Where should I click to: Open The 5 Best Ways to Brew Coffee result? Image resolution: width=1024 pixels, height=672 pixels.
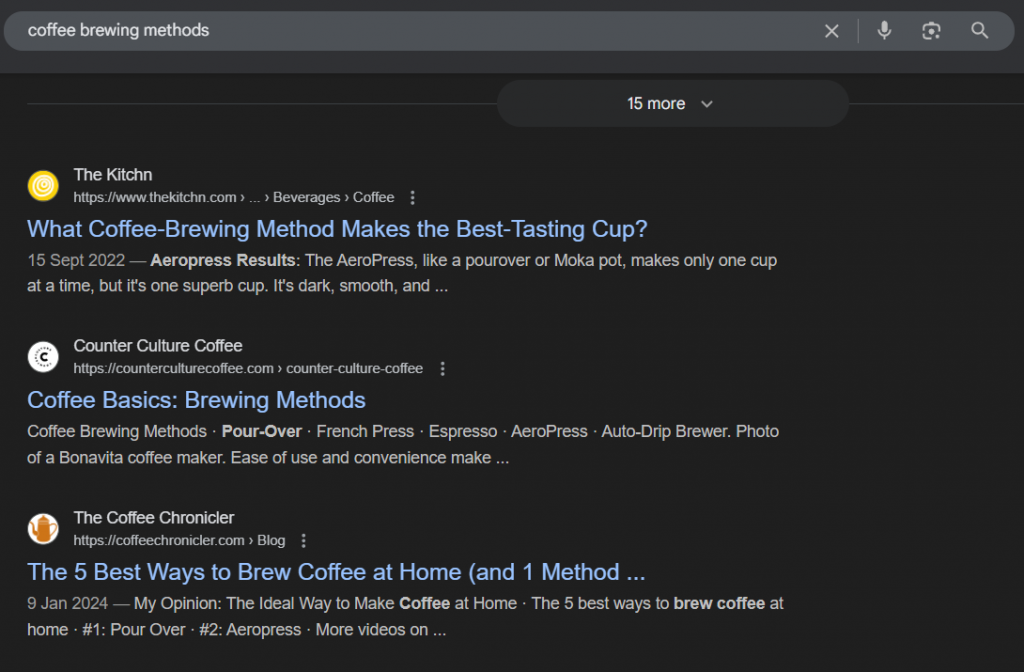pos(336,572)
